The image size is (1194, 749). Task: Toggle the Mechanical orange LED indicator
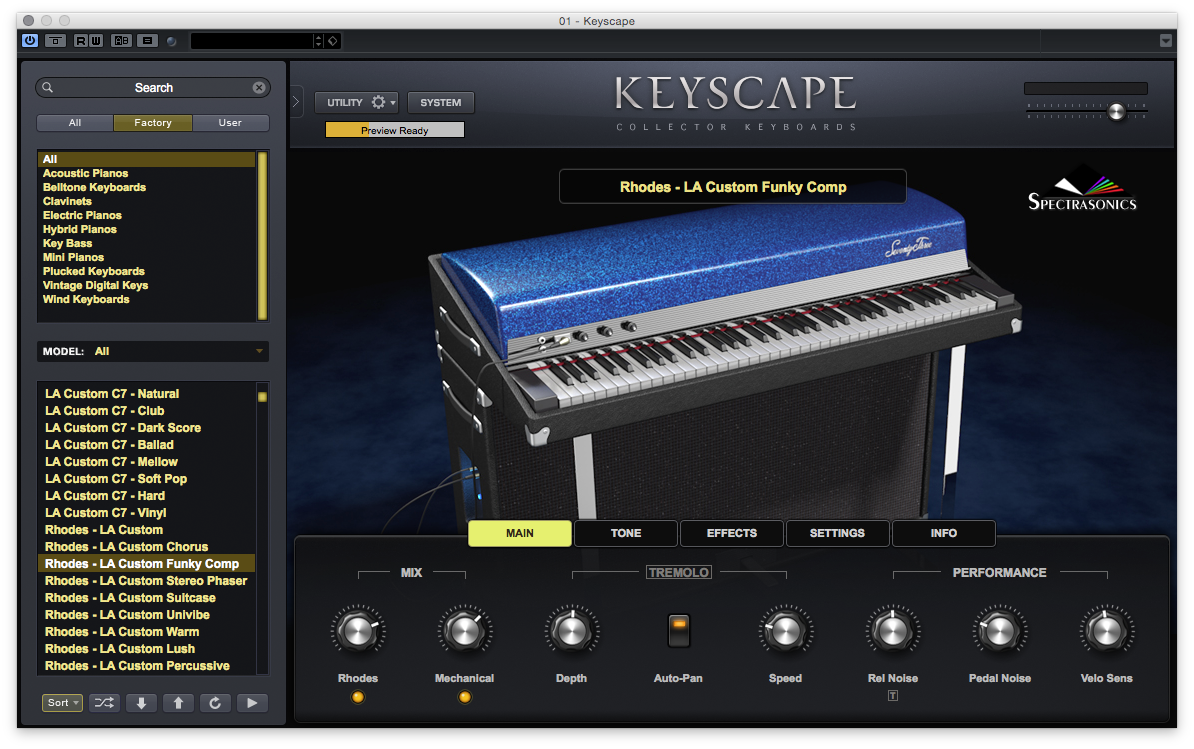coord(465,696)
